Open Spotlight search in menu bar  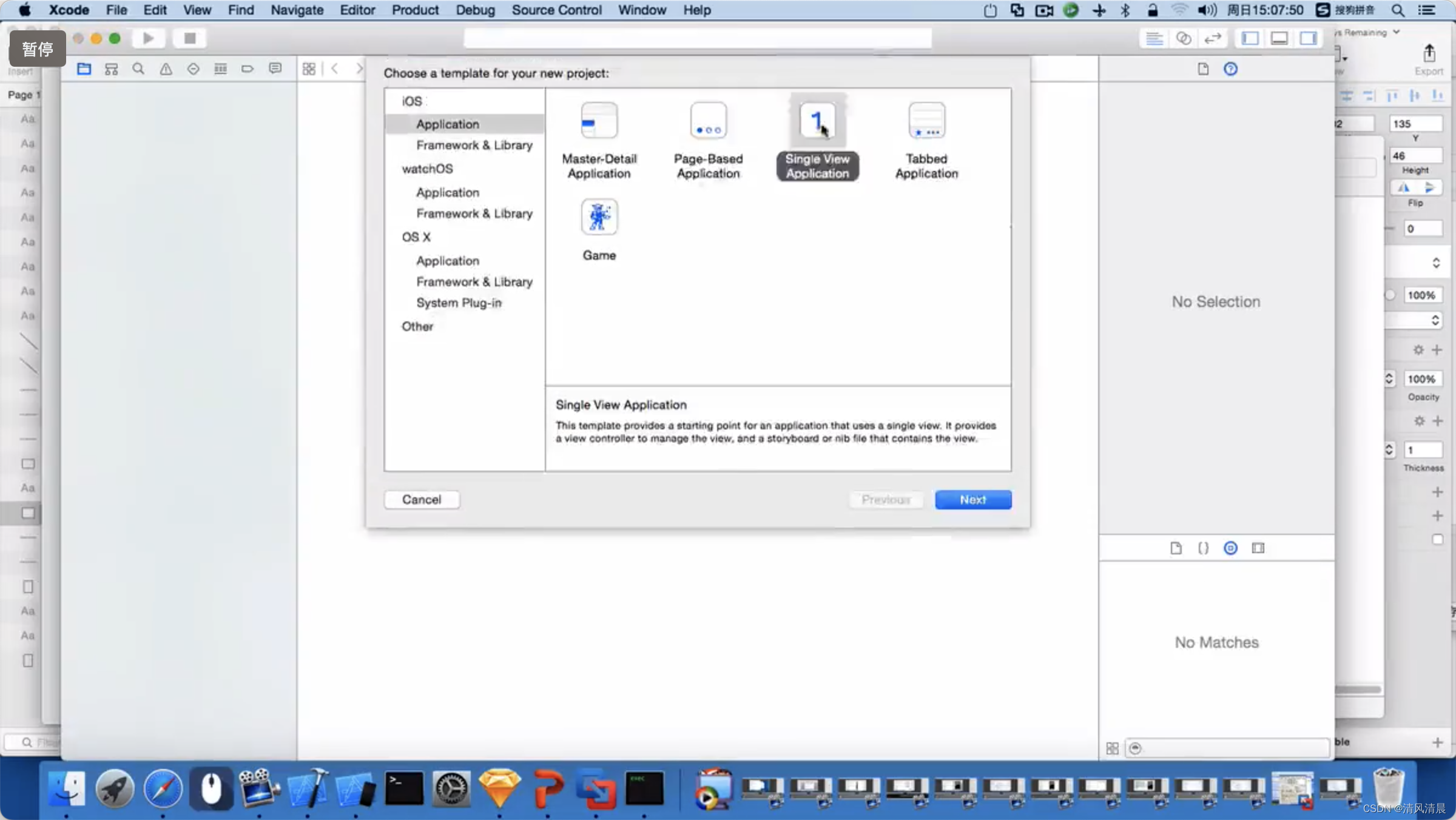pyautogui.click(x=1398, y=10)
